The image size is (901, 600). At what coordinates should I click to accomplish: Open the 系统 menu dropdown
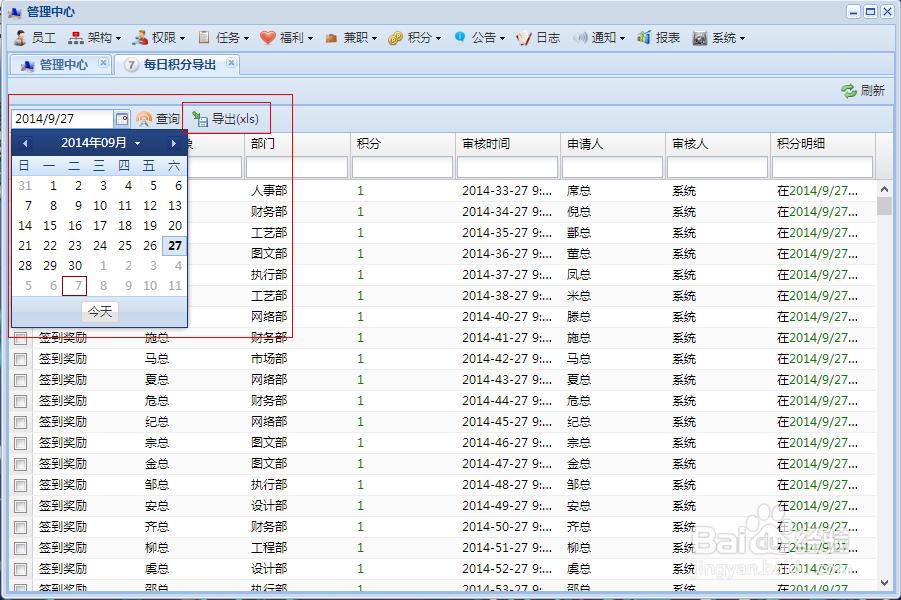pos(719,38)
